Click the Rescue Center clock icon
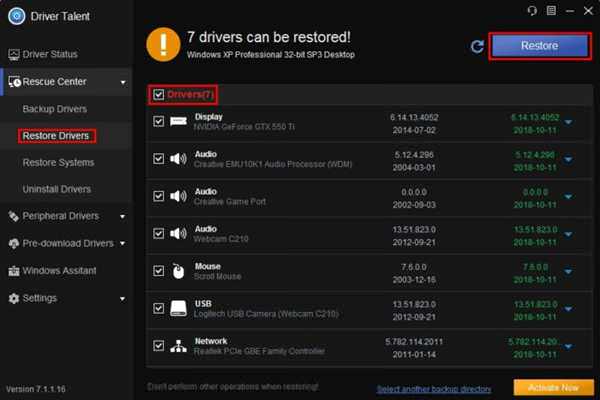Screen dimensions: 600x400 pyautogui.click(x=15, y=82)
